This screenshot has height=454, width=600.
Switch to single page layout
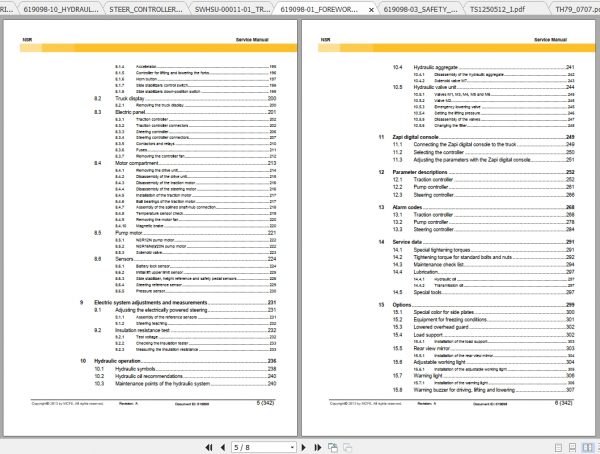tap(558, 447)
